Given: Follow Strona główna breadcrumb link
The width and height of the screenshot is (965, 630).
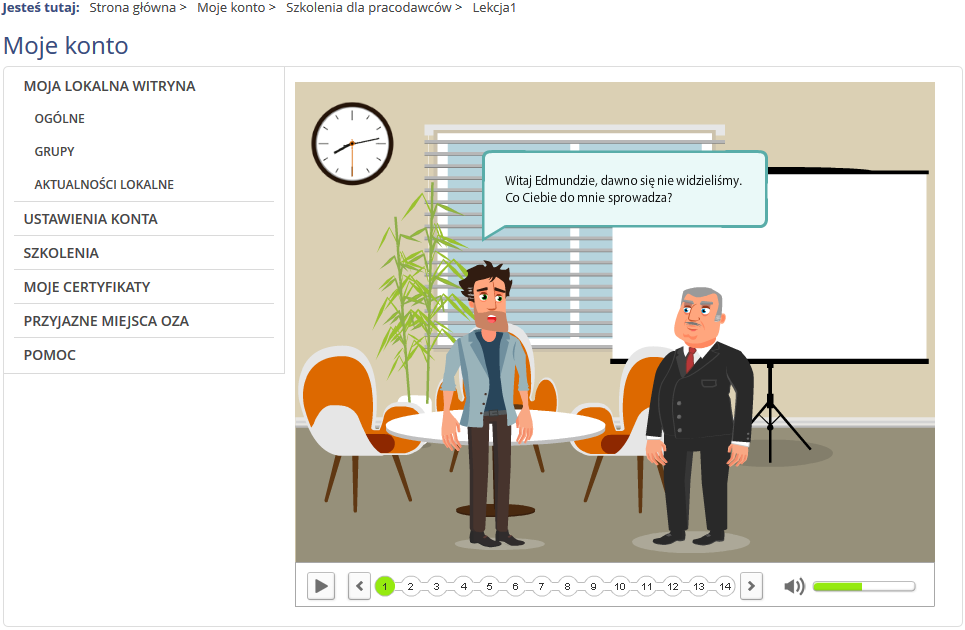Looking at the screenshot, I should (x=132, y=8).
